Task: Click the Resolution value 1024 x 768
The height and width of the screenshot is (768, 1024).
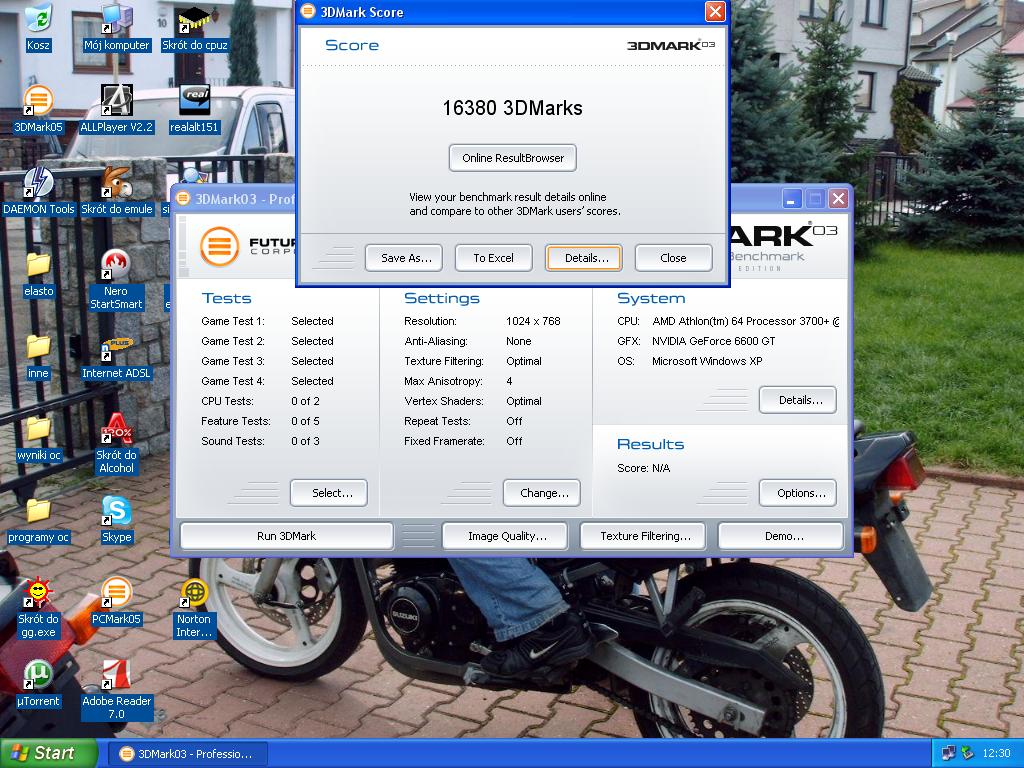Action: (x=534, y=321)
